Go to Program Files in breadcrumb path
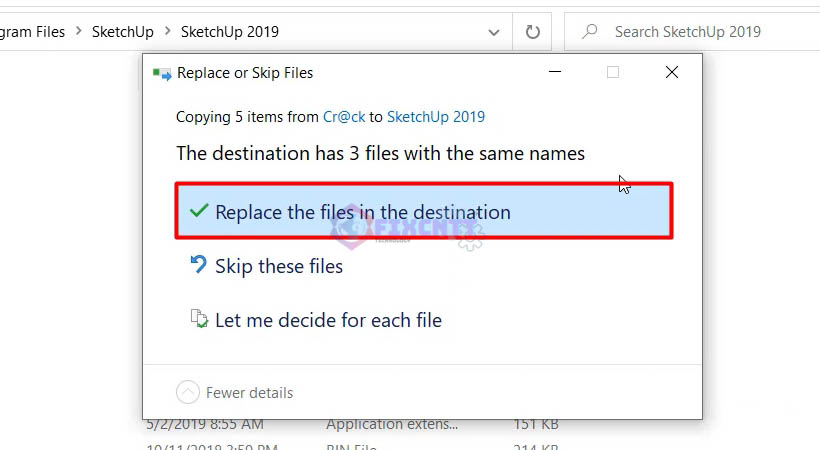This screenshot has width=820, height=450. 32,32
